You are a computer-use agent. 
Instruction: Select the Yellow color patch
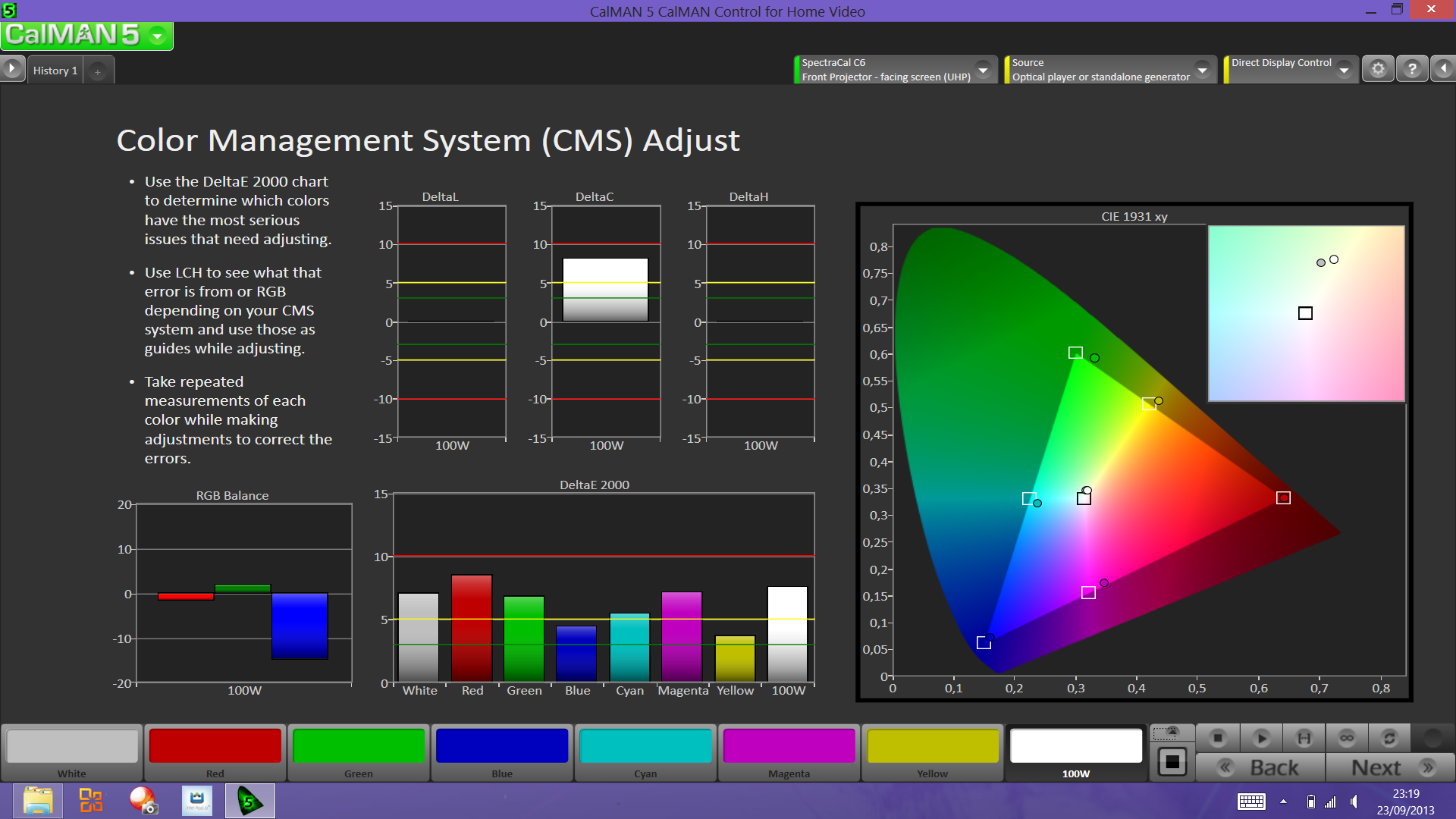click(933, 752)
